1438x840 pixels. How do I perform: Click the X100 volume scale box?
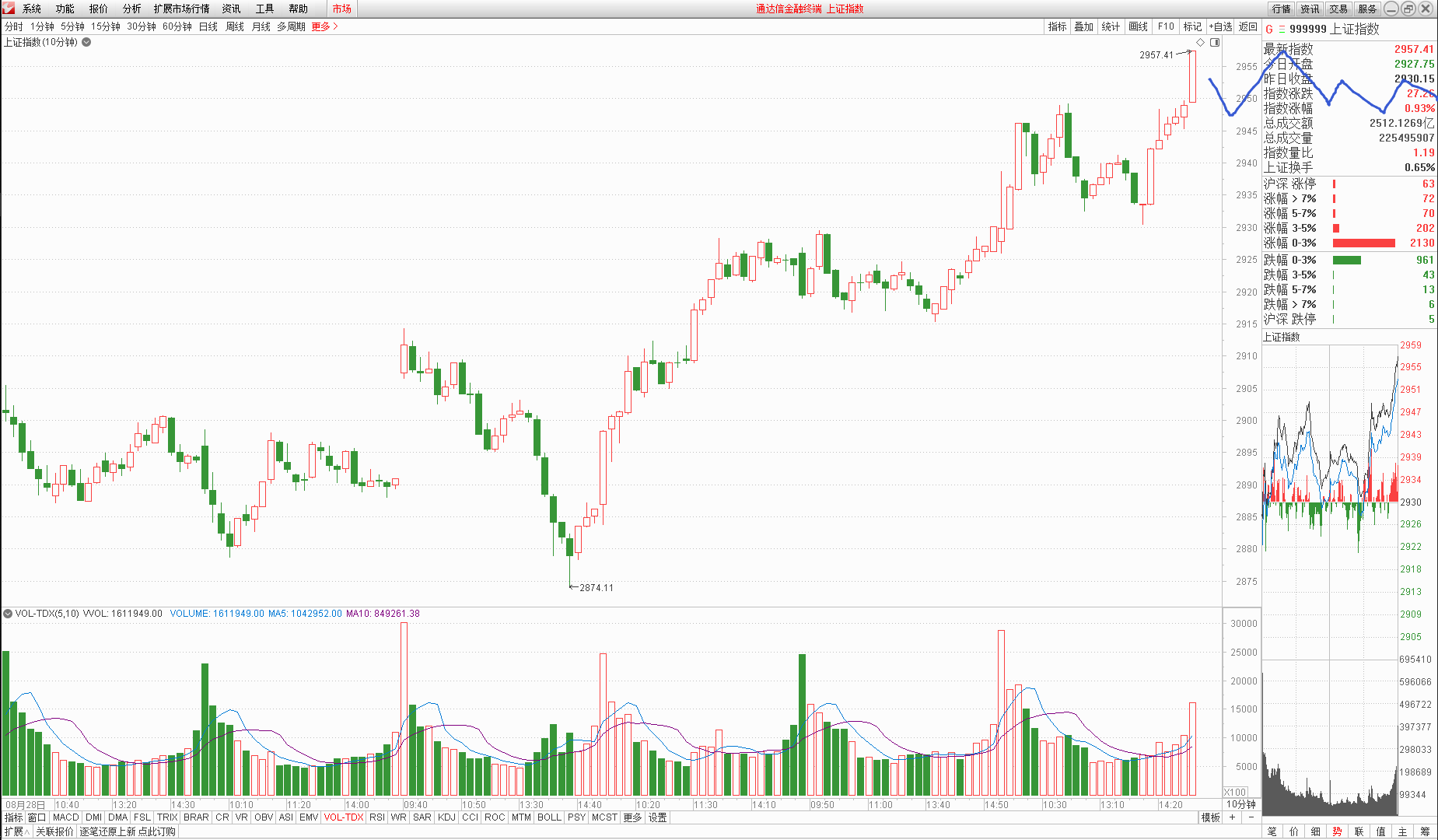pyautogui.click(x=1235, y=792)
